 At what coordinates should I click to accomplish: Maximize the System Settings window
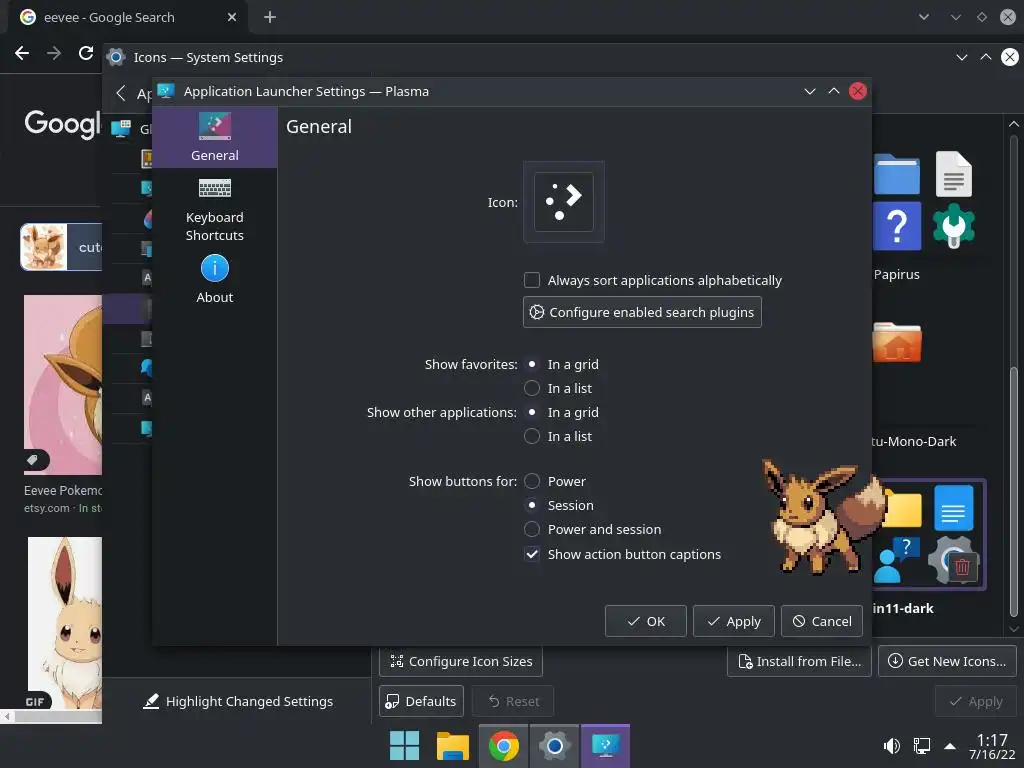coord(985,57)
